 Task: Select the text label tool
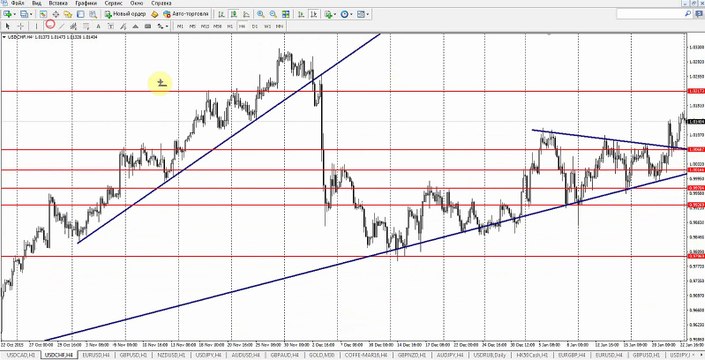[111, 26]
